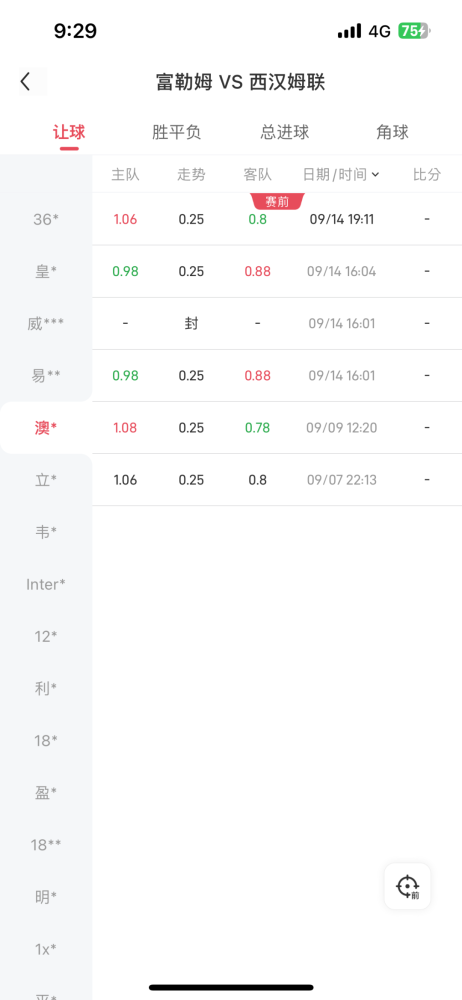Viewport: 462px width, 1000px height.
Task: Pick 1x* bookmaker entry
Action: coord(46,949)
